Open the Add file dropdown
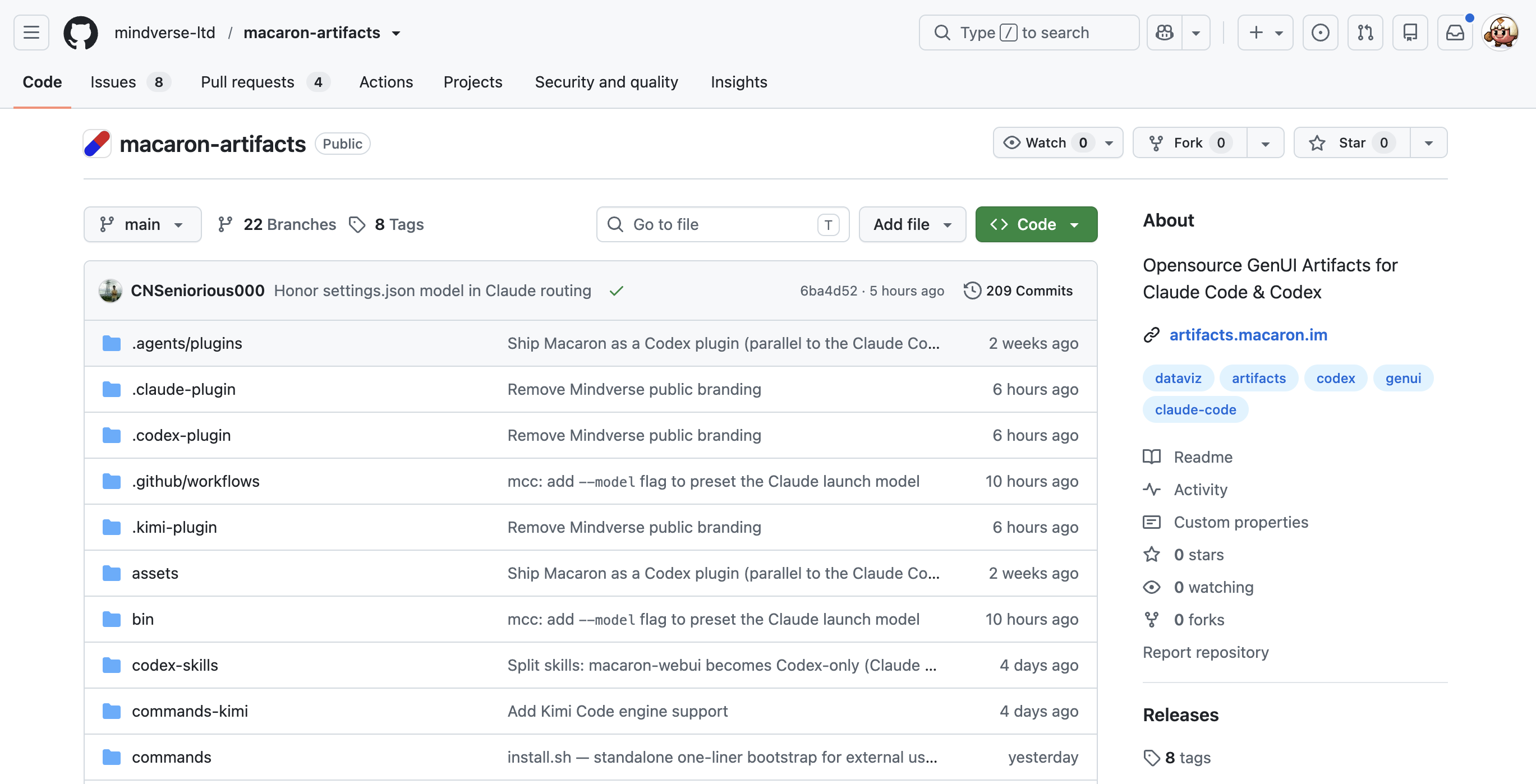The height and width of the screenshot is (784, 1536). click(x=912, y=224)
